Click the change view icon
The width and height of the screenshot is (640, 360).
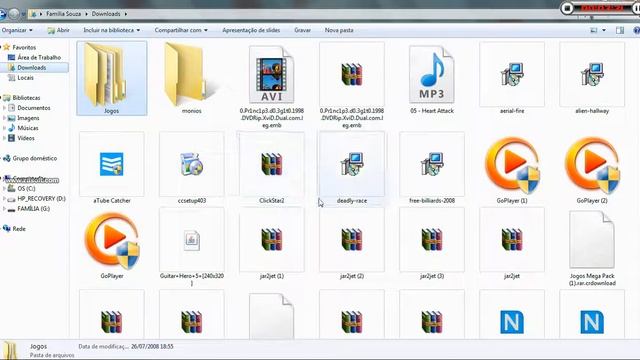[x=594, y=30]
